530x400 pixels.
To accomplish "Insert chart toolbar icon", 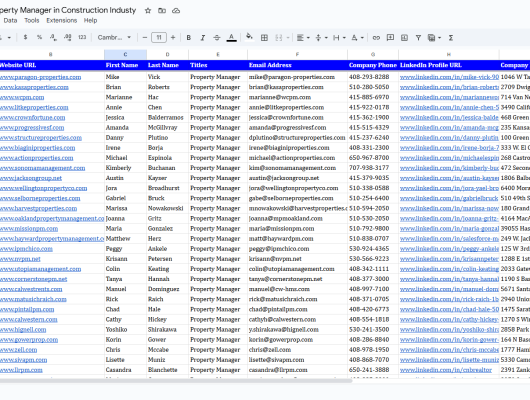I will click(x=404, y=38).
